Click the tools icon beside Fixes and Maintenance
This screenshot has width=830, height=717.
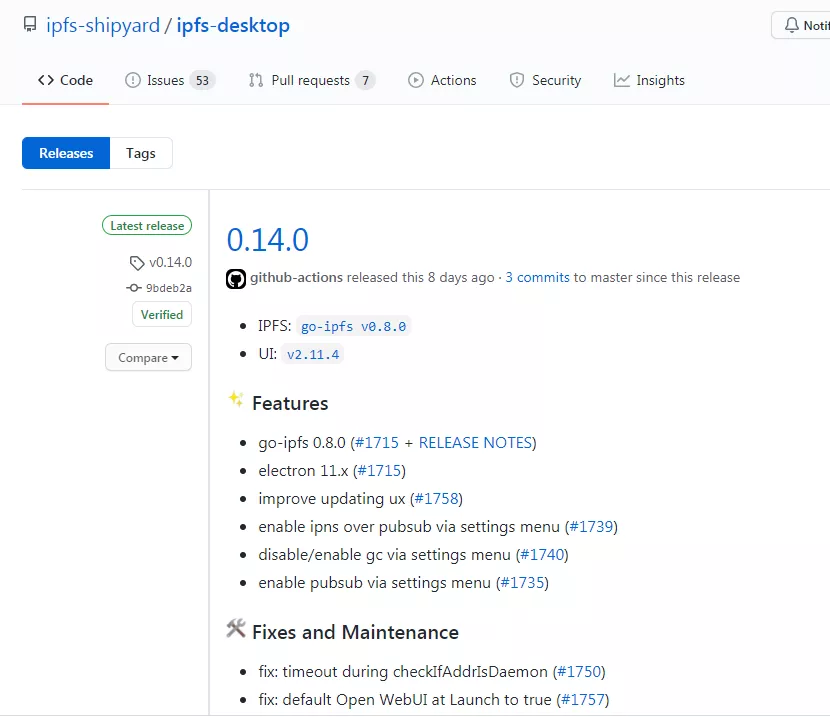(x=236, y=629)
